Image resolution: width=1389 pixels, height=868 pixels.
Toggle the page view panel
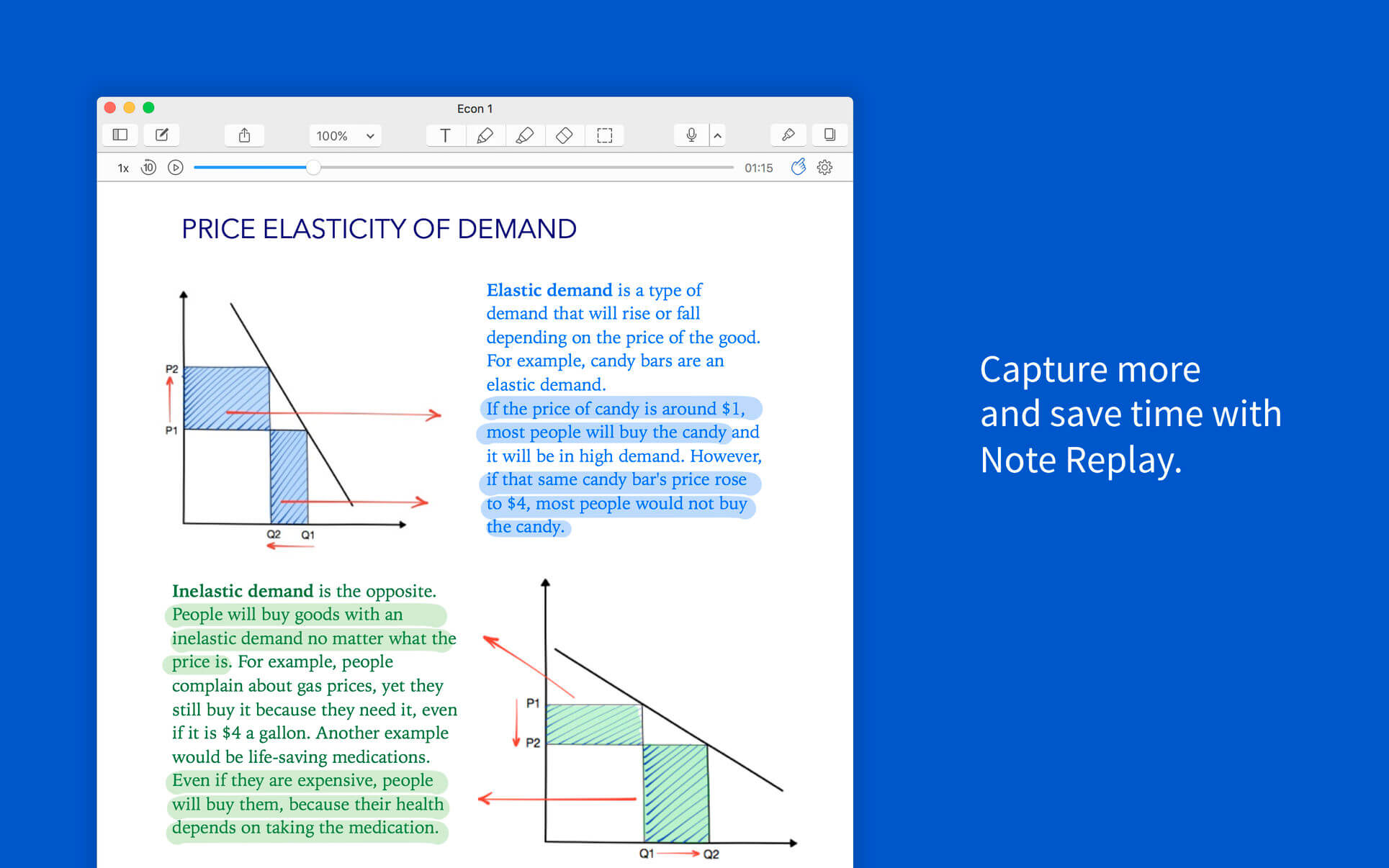coord(829,135)
